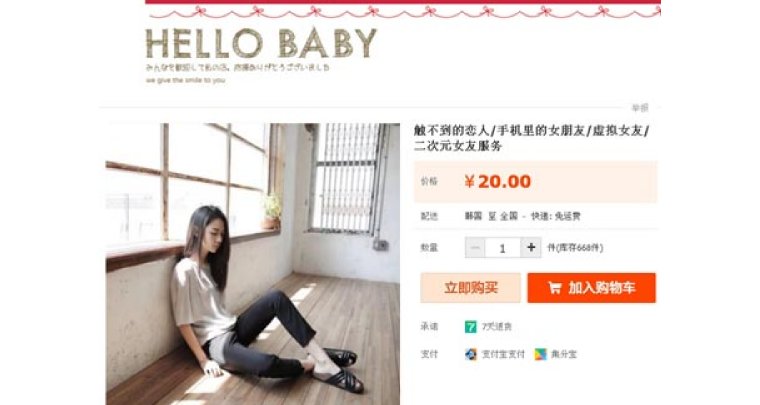
Task: Click the Alipay logo icon
Action: point(471,354)
